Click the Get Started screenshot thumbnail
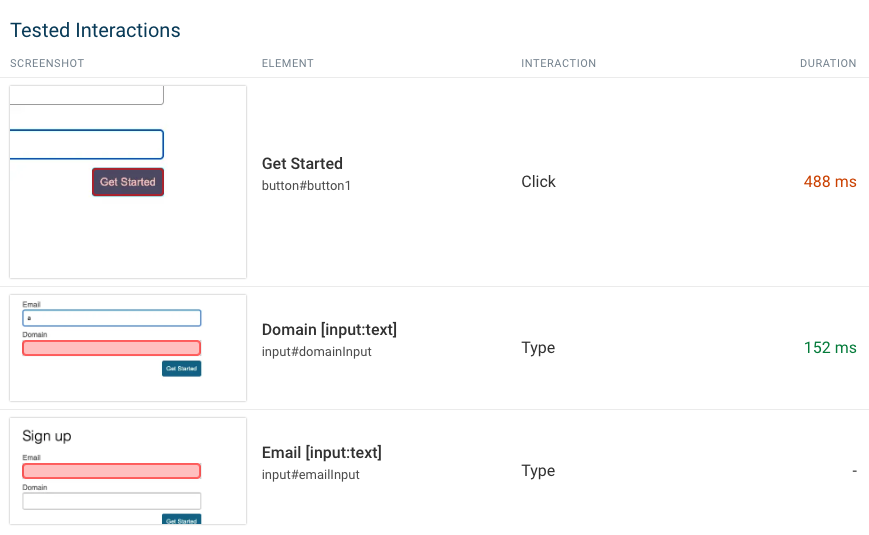Screen dimensions: 869x535 pyautogui.click(x=128, y=182)
